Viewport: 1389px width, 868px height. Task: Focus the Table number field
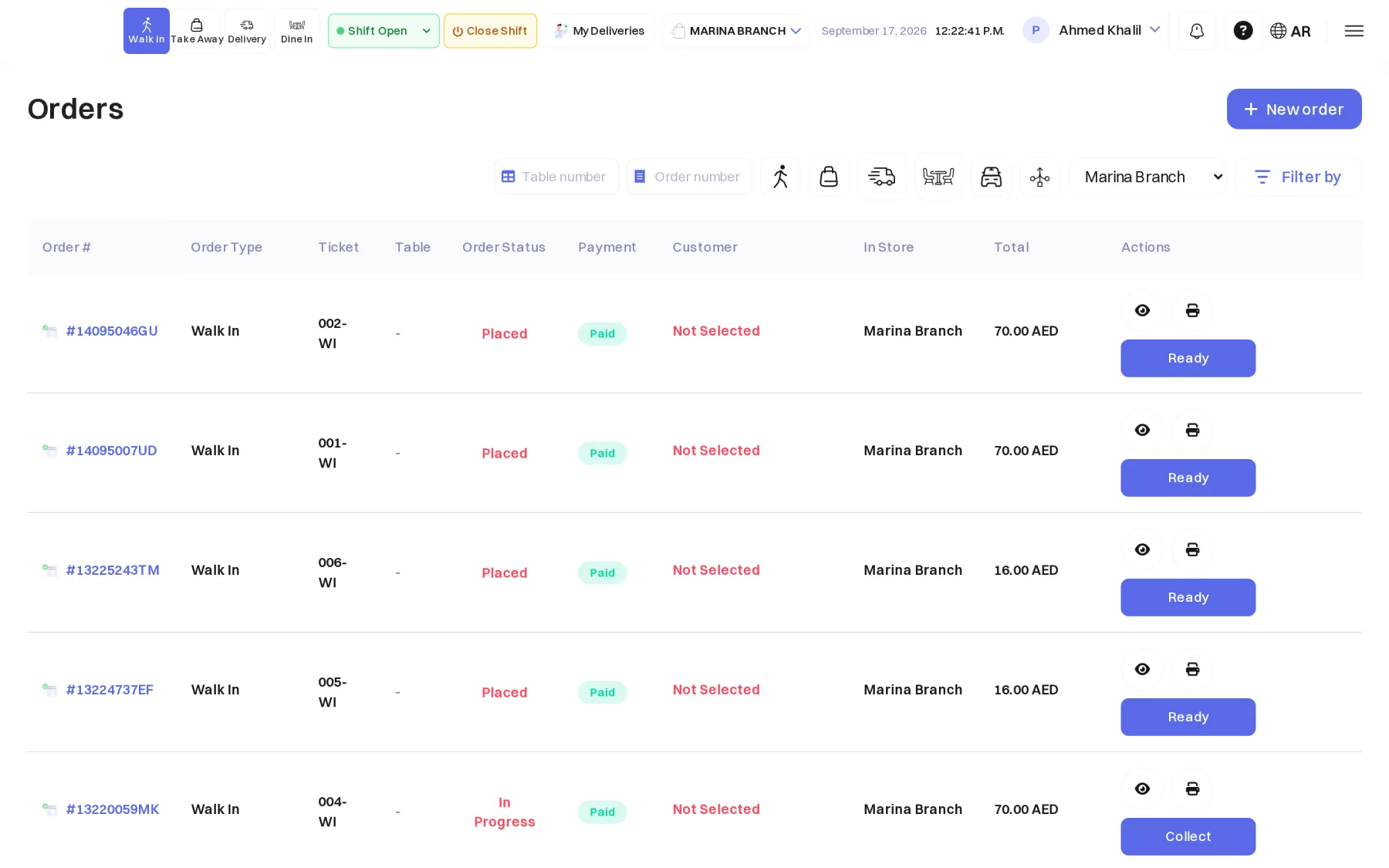click(x=556, y=177)
